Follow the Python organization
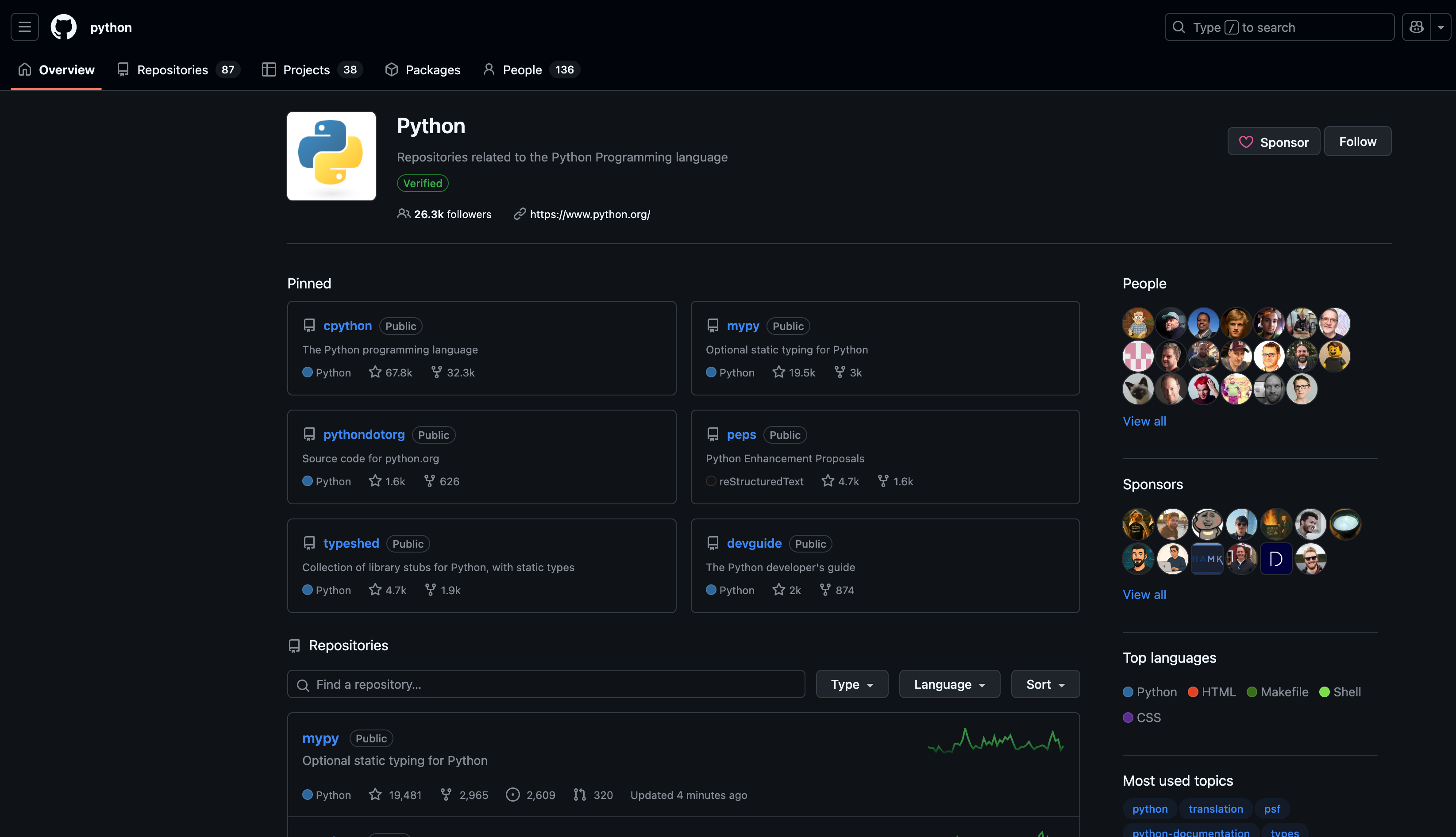The width and height of the screenshot is (1456, 837). click(1358, 142)
